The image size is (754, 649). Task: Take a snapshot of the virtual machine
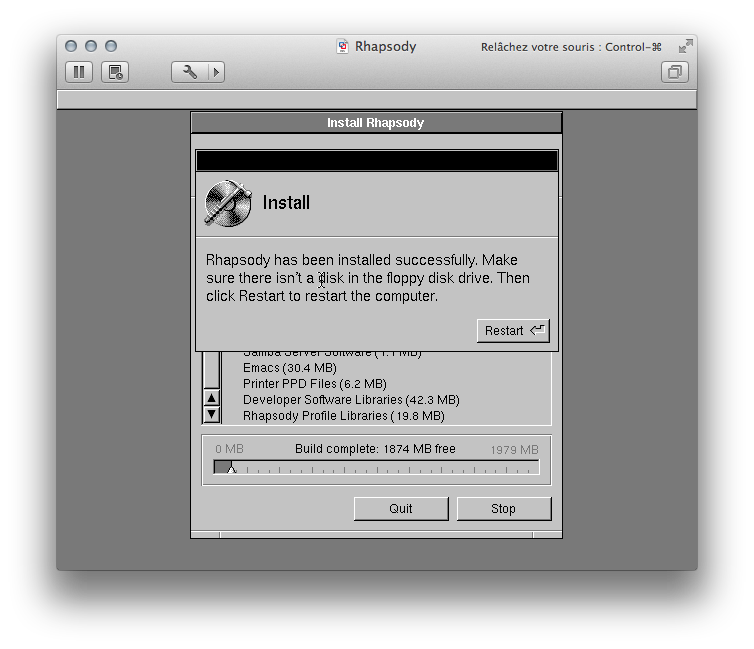115,72
